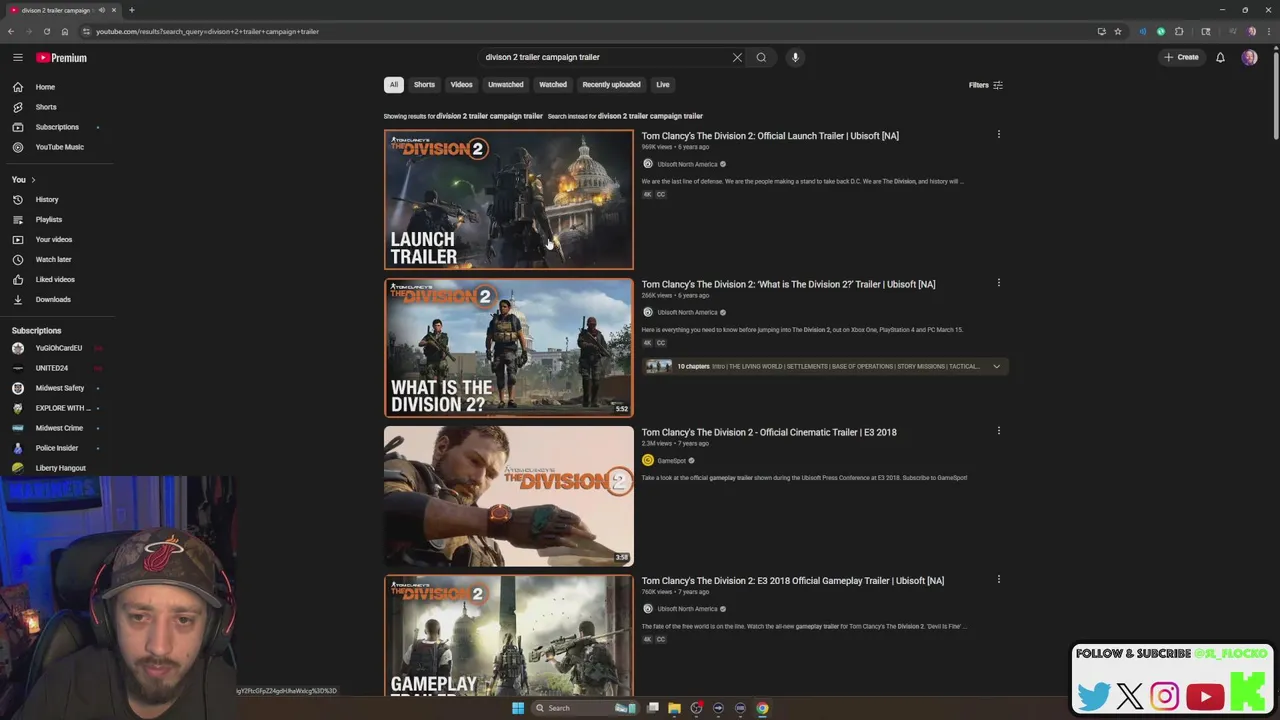Image resolution: width=1280 pixels, height=720 pixels.
Task: Open YuGiOhCardEU subscription channel
Action: (58, 348)
